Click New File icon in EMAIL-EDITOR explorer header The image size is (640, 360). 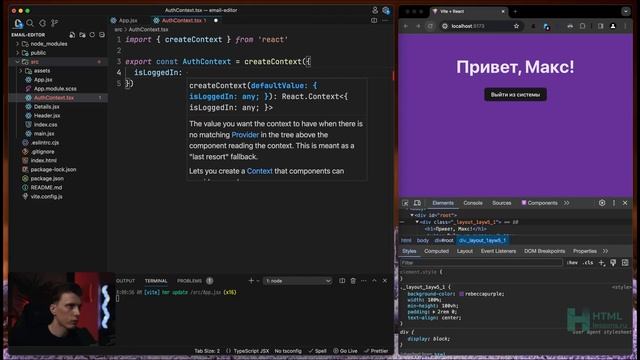point(72,35)
